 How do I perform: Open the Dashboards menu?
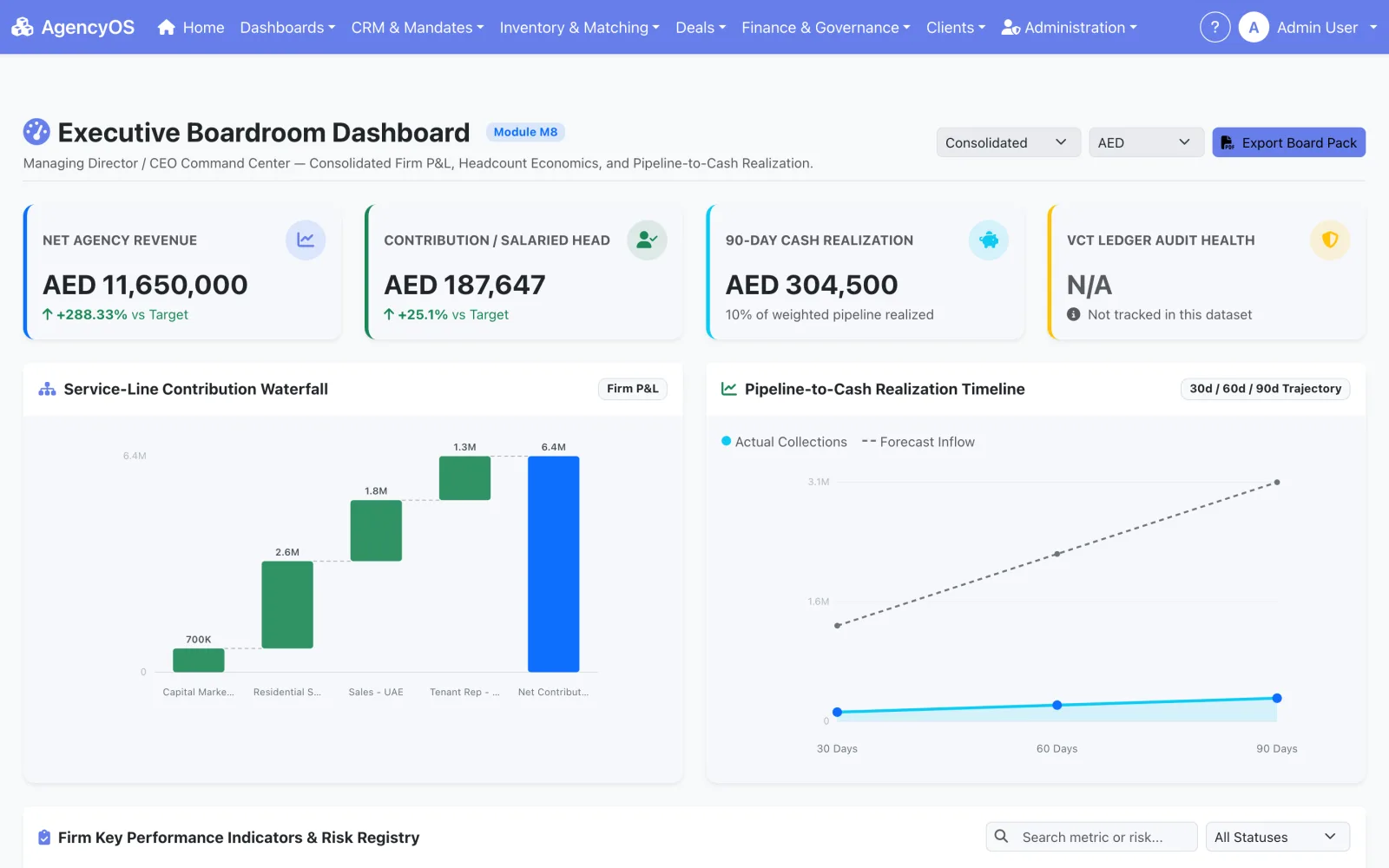click(x=287, y=28)
